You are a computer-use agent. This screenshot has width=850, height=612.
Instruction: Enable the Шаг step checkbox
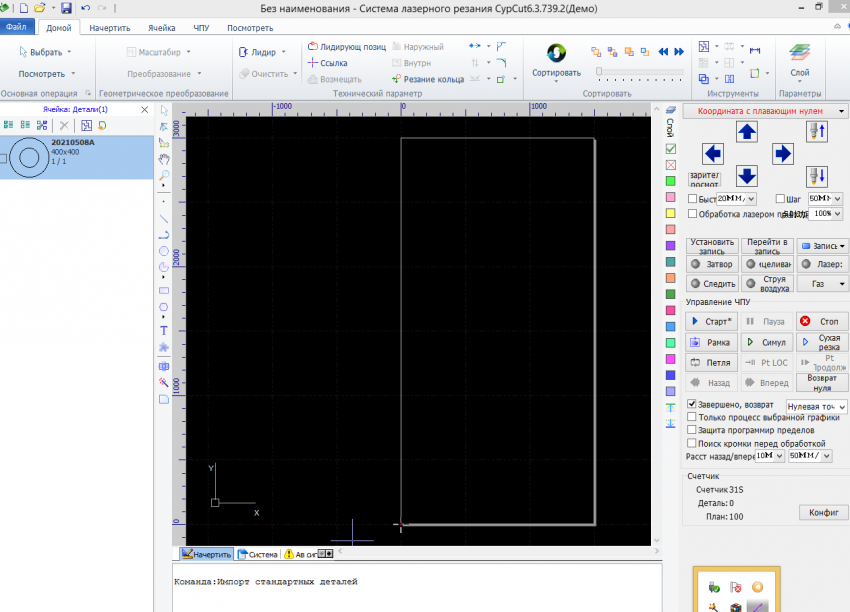781,199
